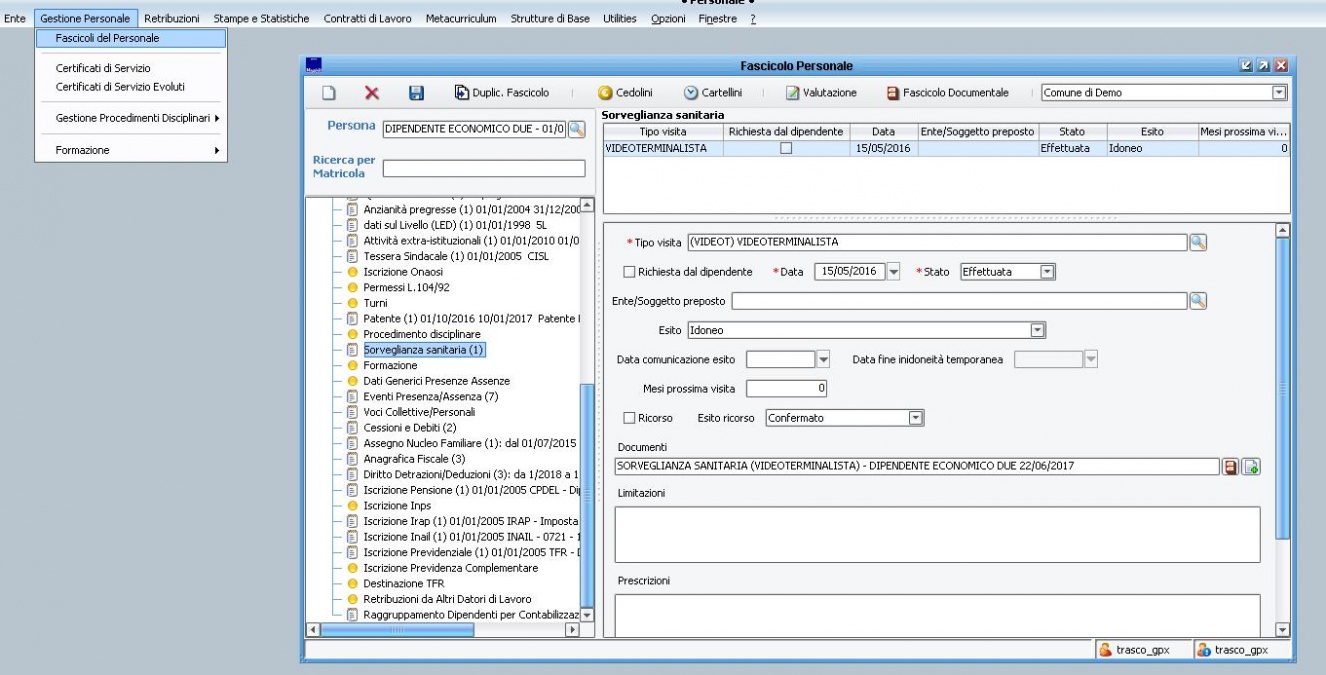Click the Tipo visita lookup magnifier

tap(1198, 242)
